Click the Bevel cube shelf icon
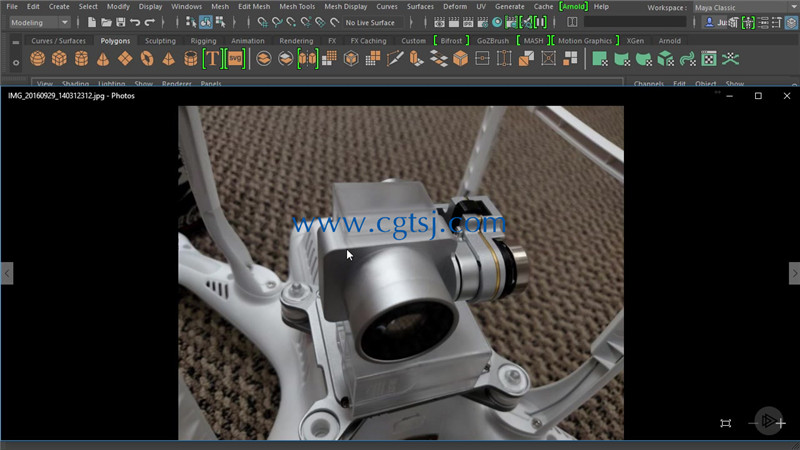800x450 pixels. pyautogui.click(x=460, y=59)
